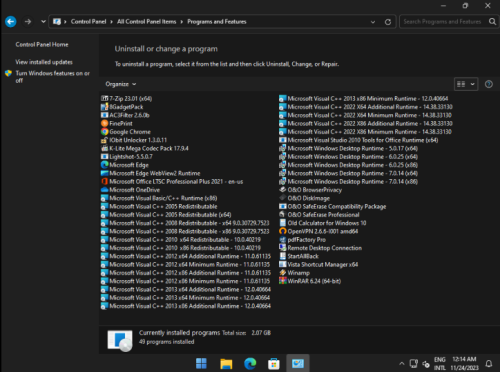This screenshot has width=500, height=372.
Task: Select the O&O BrowserPrivacy icon
Action: tap(283, 190)
